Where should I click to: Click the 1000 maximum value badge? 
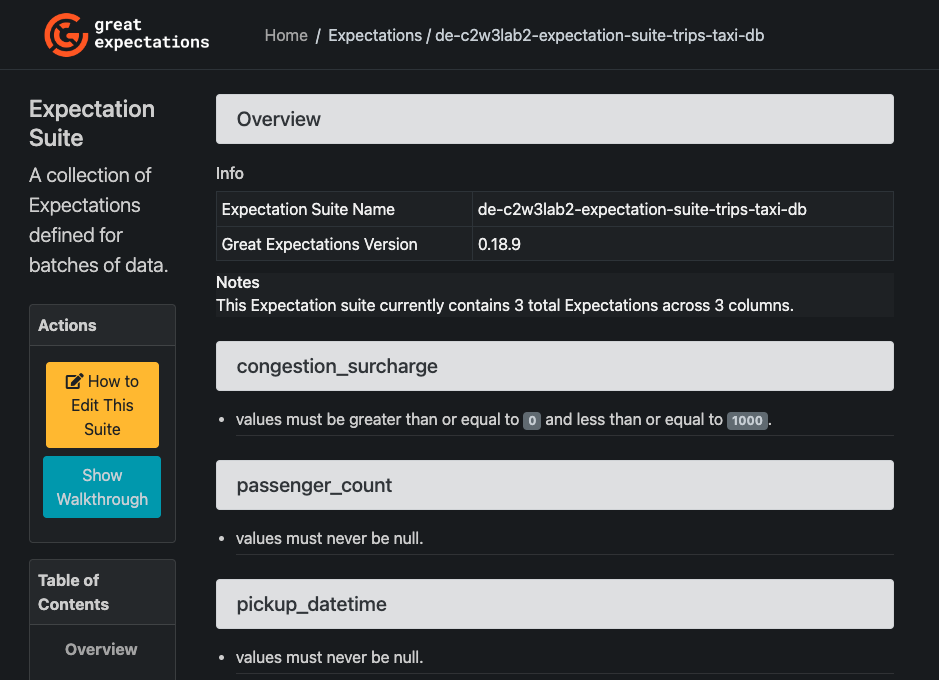[747, 421]
